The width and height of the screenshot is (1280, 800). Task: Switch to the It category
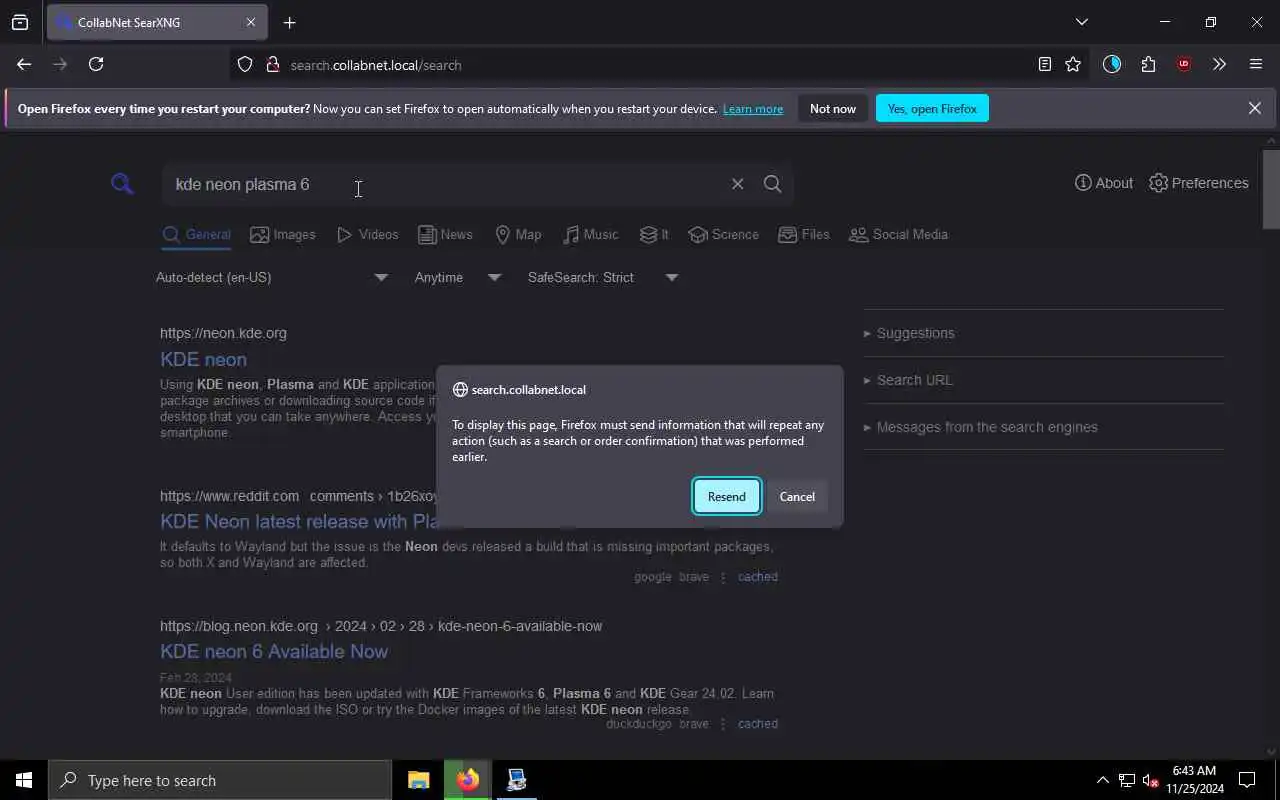tap(654, 235)
